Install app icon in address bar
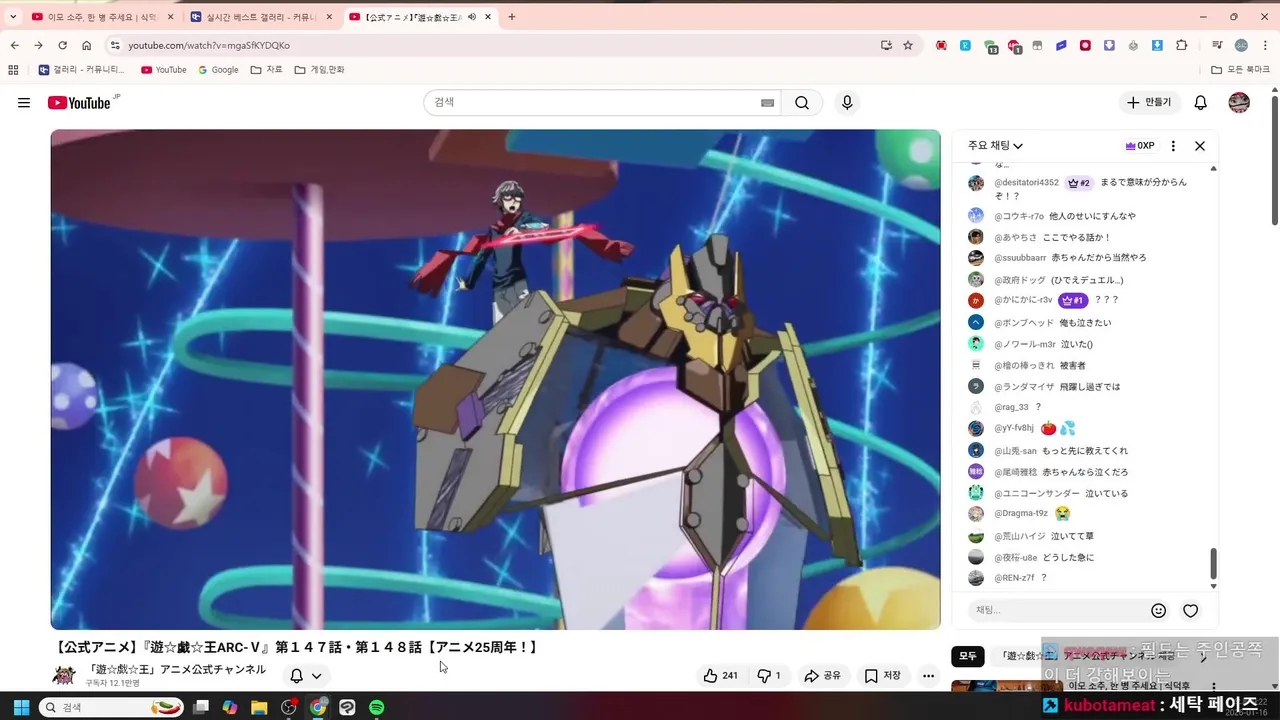 886,45
